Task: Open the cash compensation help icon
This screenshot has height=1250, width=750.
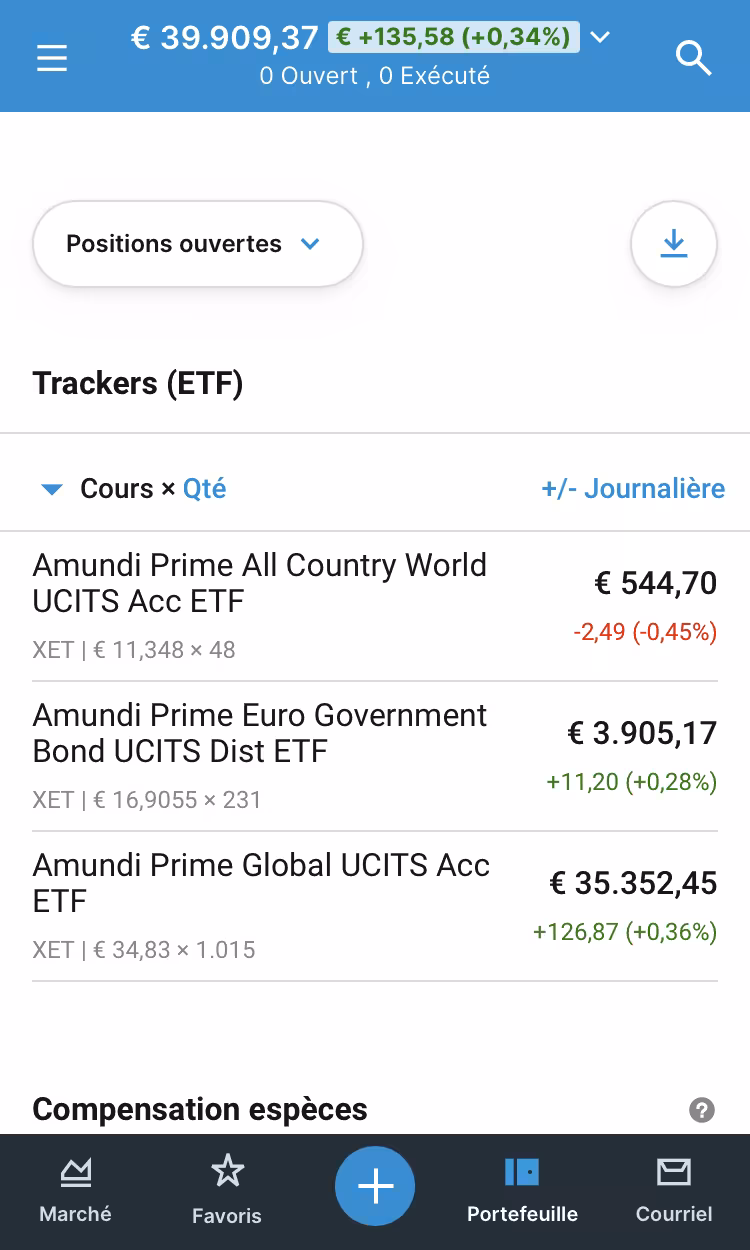Action: click(702, 1110)
